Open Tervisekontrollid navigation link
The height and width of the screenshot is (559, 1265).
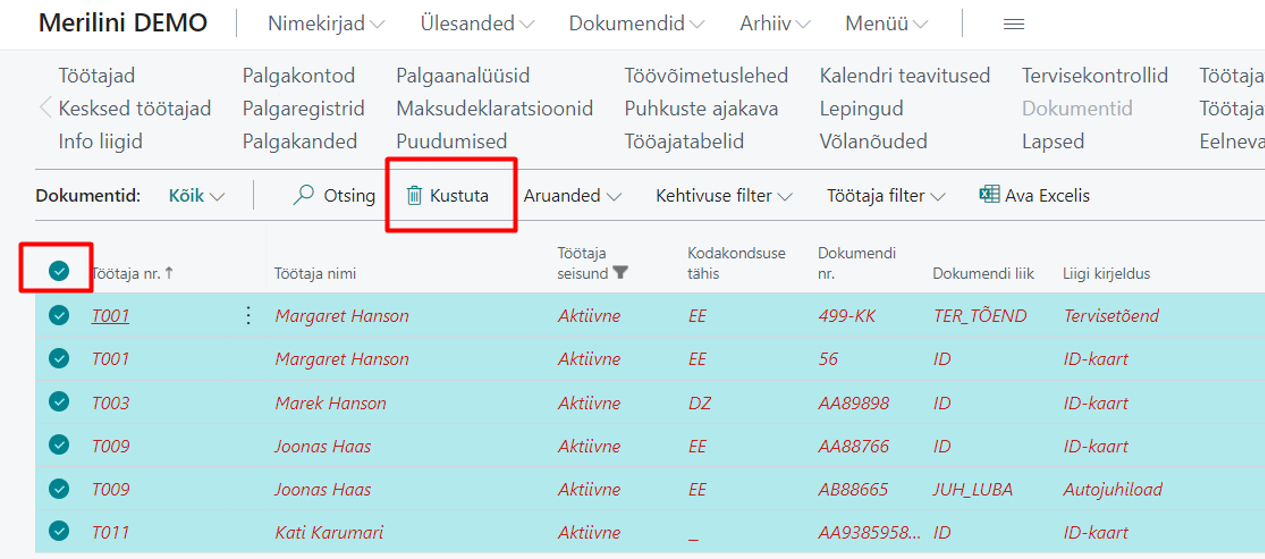1095,76
